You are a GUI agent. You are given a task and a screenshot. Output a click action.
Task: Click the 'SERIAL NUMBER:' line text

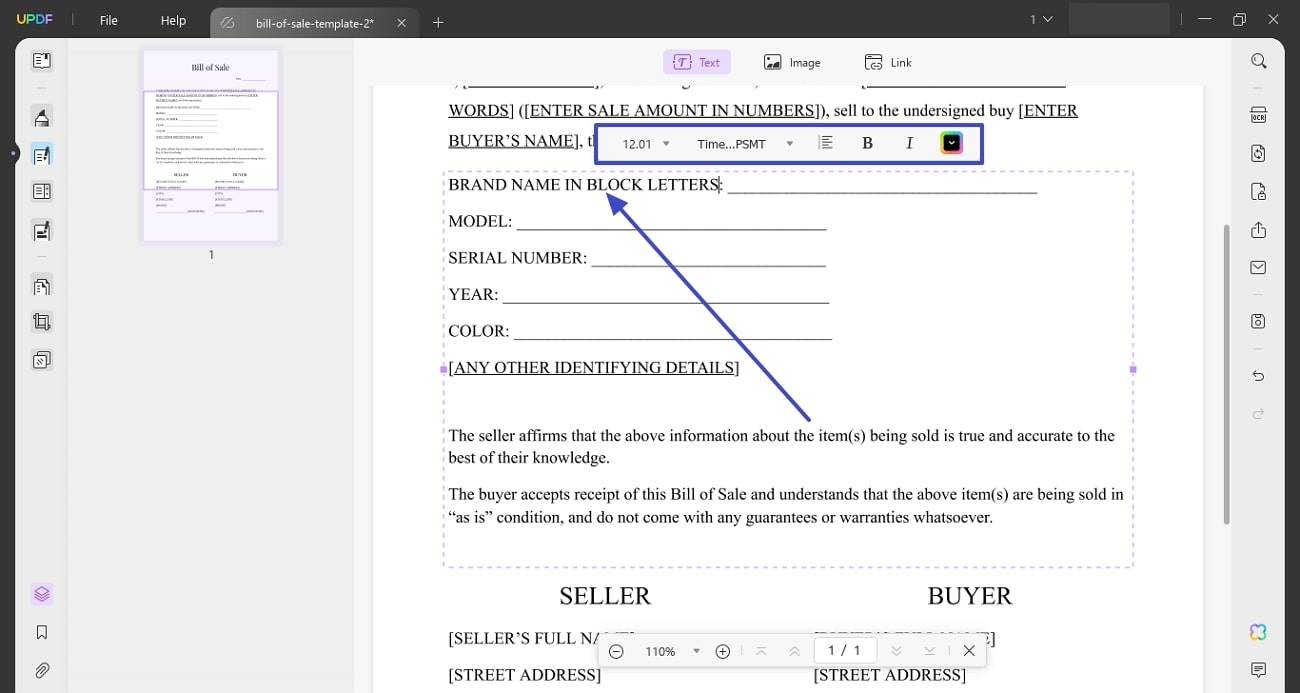pyautogui.click(x=518, y=258)
